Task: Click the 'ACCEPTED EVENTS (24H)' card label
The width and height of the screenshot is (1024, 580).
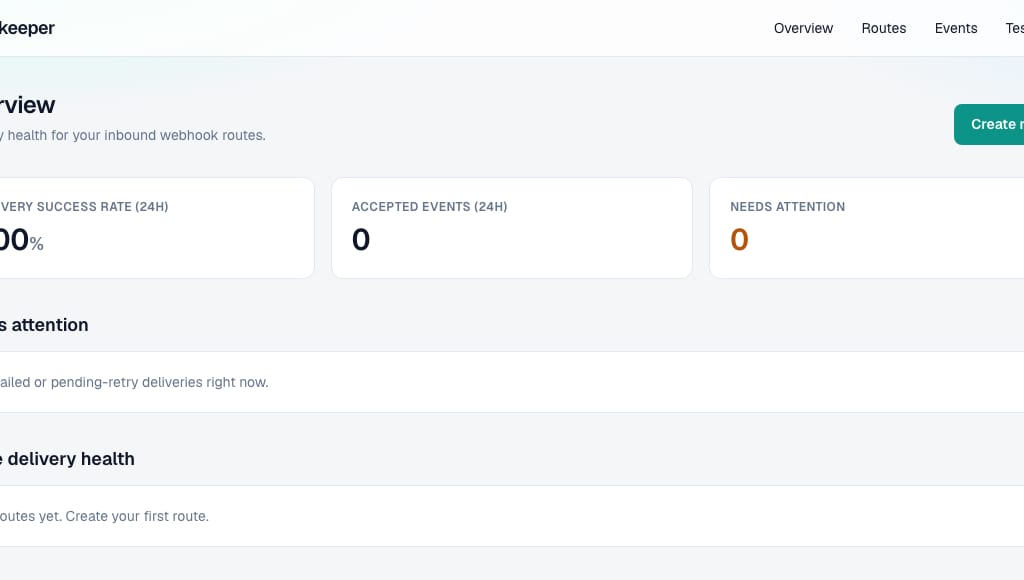Action: 430,206
